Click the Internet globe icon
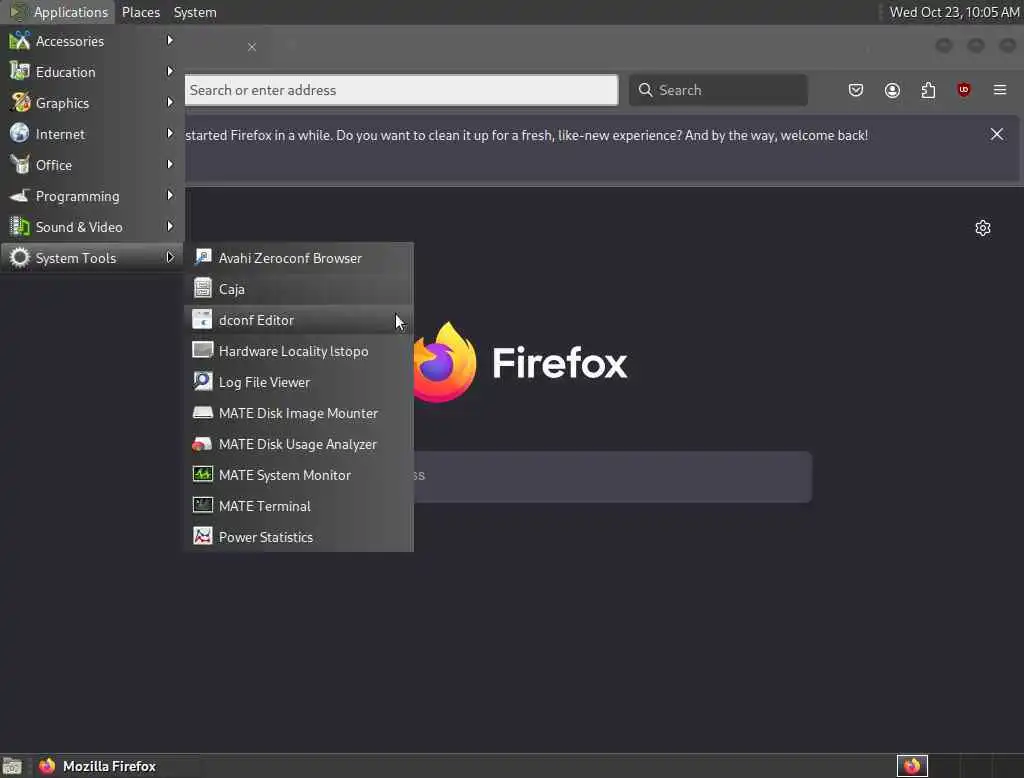Image resolution: width=1024 pixels, height=778 pixels. pos(20,133)
